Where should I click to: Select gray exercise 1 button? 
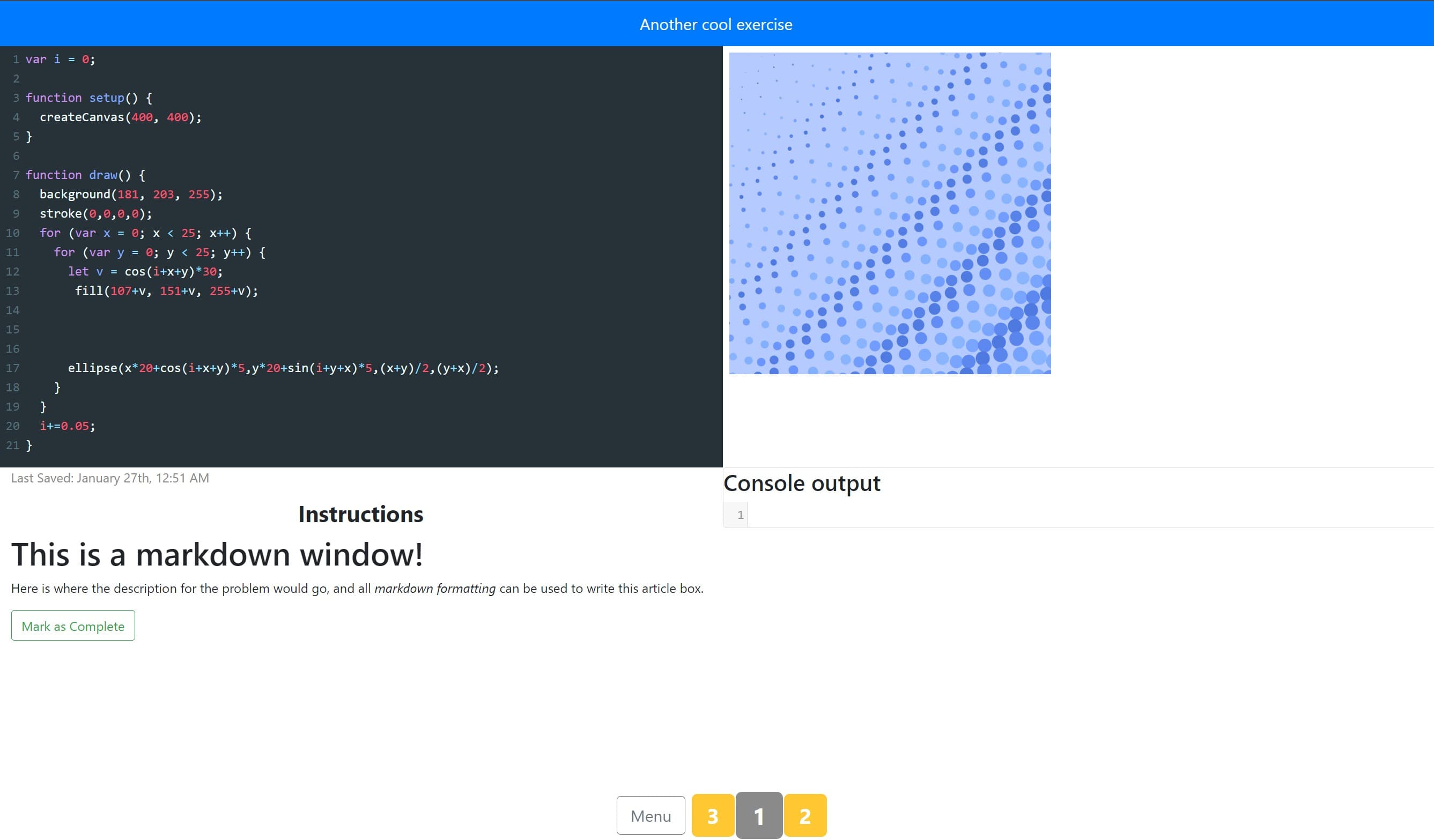[x=758, y=815]
